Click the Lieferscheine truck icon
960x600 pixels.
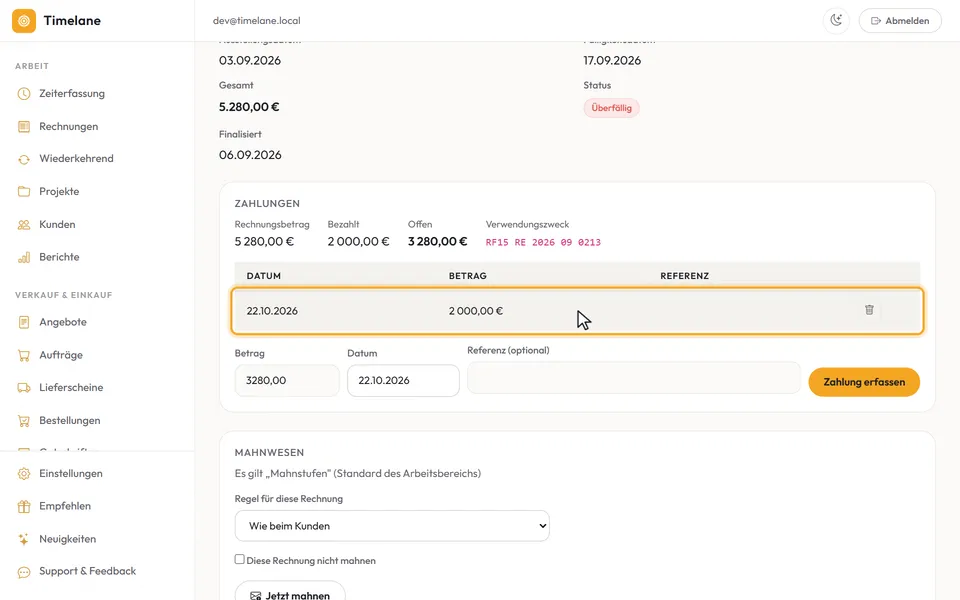point(24,388)
